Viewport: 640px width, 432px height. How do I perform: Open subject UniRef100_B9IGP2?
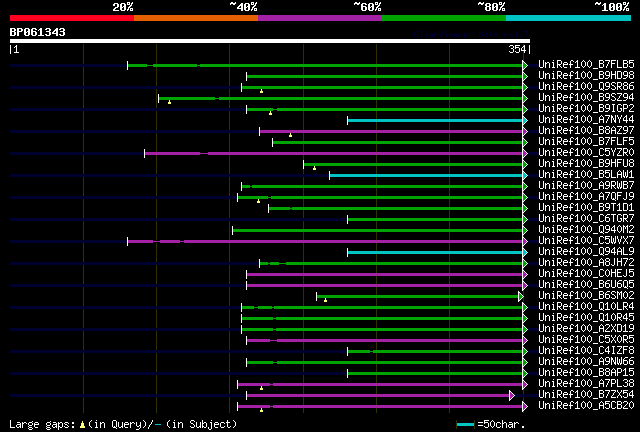586,109
